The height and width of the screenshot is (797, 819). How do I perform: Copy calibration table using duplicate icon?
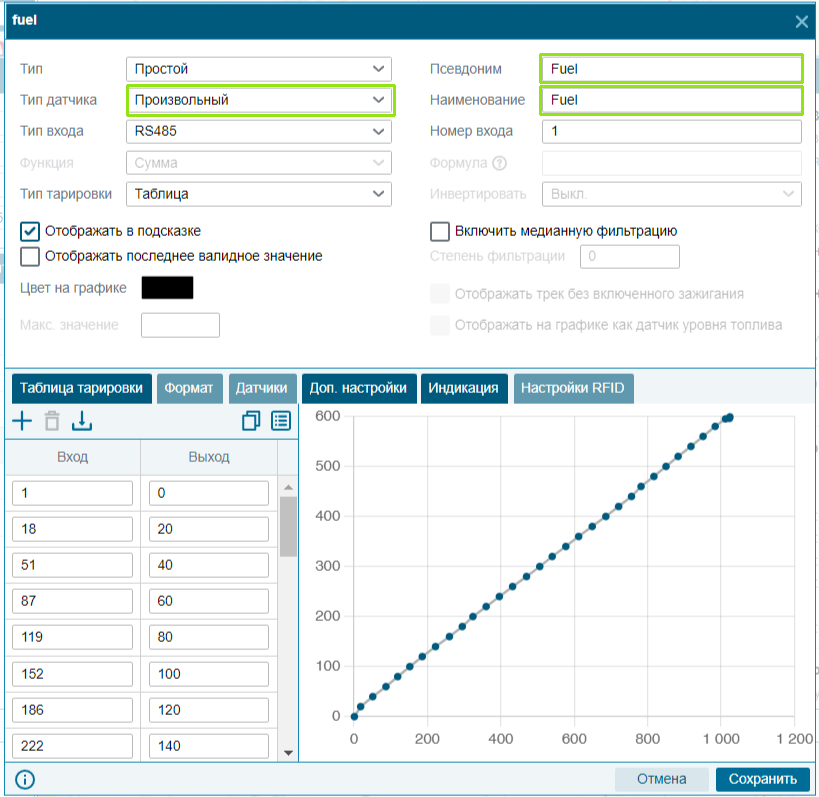point(251,421)
